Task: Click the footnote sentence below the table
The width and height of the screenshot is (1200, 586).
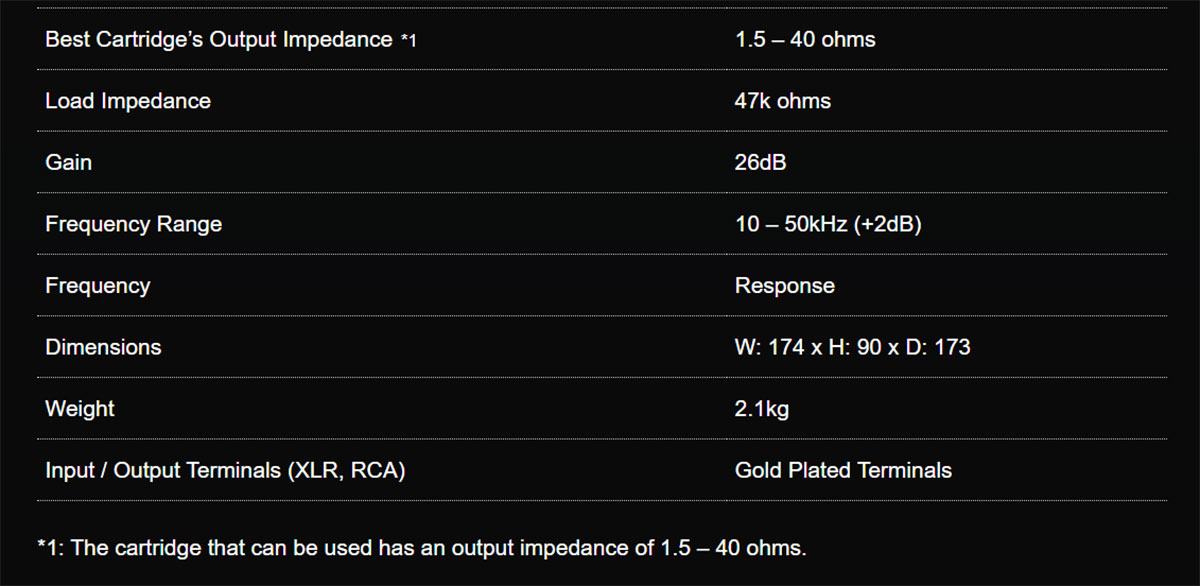Action: (x=421, y=548)
